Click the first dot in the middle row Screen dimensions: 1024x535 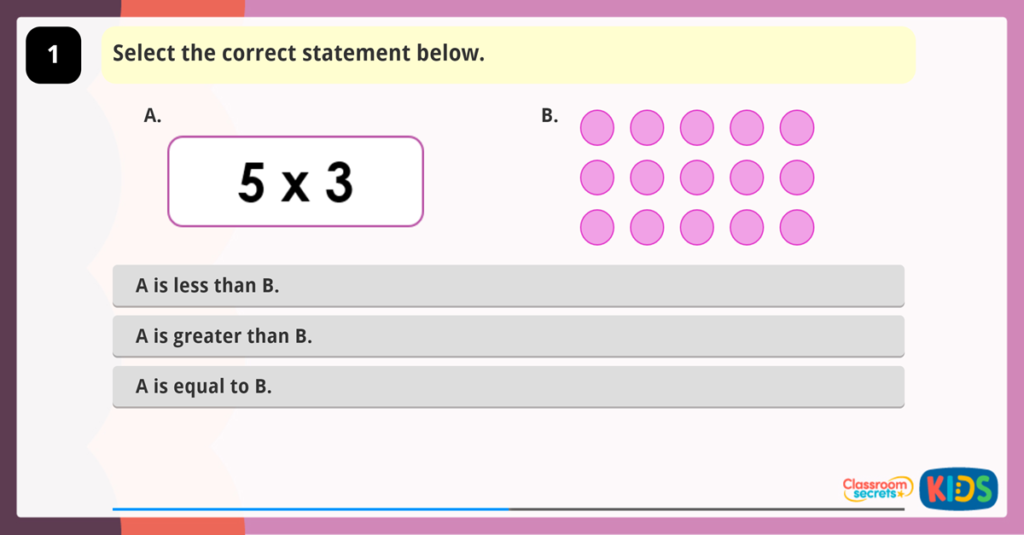pyautogui.click(x=597, y=178)
